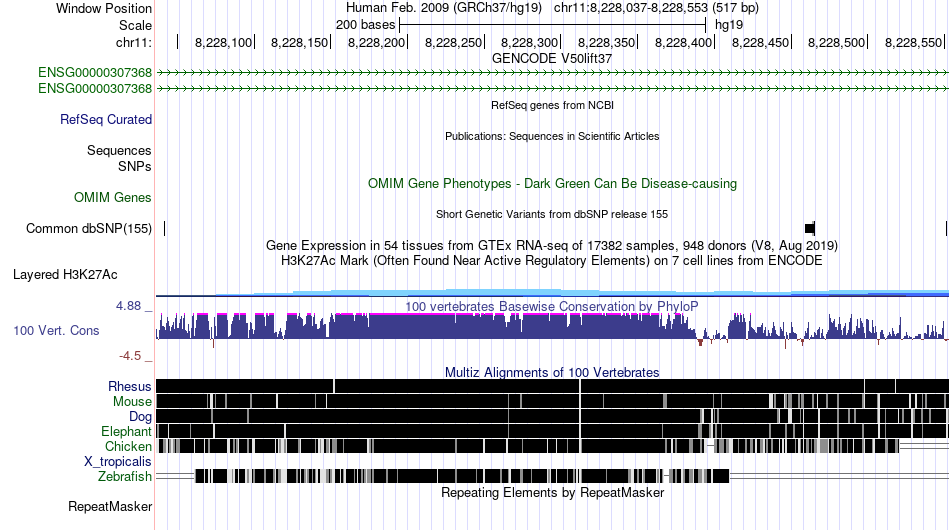Click Publications: Sequences in Scientific Articles title
The width and height of the screenshot is (950, 530).
click(x=552, y=136)
